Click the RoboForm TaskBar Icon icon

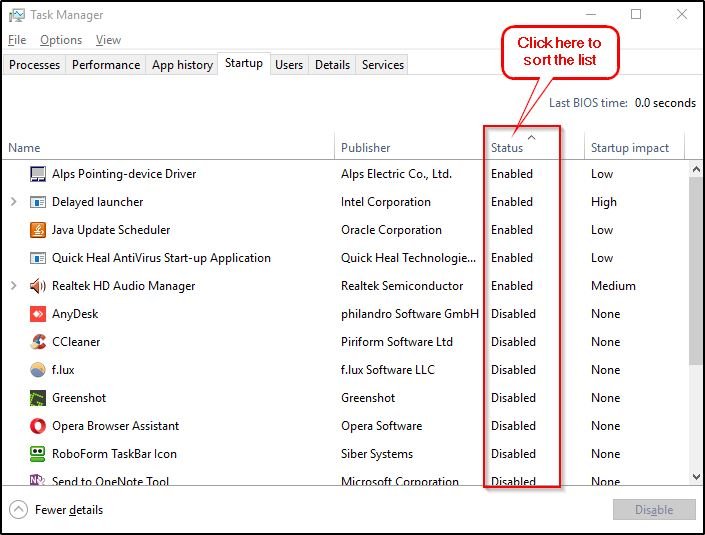pyautogui.click(x=38, y=454)
